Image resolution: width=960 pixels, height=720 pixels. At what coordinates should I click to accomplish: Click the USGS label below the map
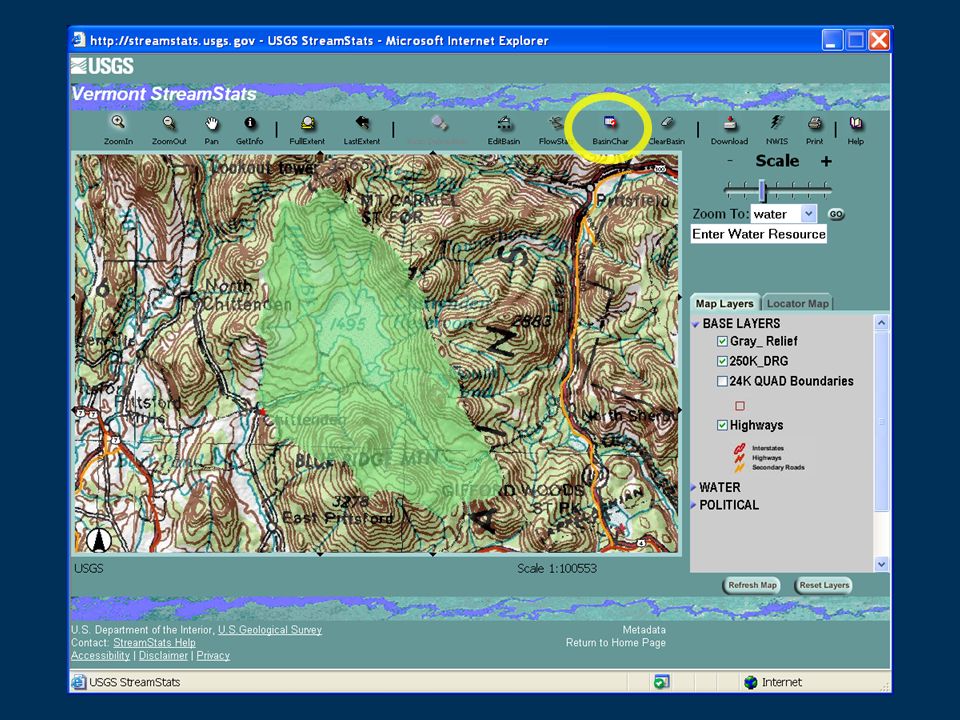tap(89, 568)
